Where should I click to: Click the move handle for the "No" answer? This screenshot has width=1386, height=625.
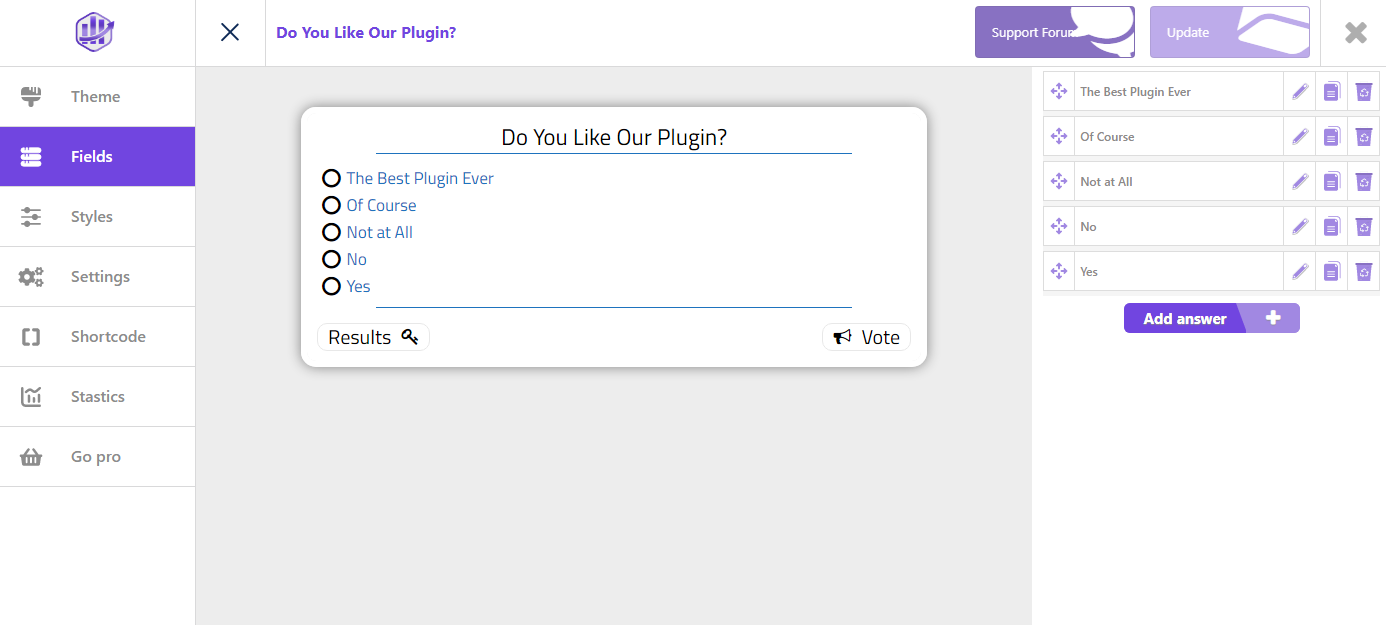tap(1059, 227)
